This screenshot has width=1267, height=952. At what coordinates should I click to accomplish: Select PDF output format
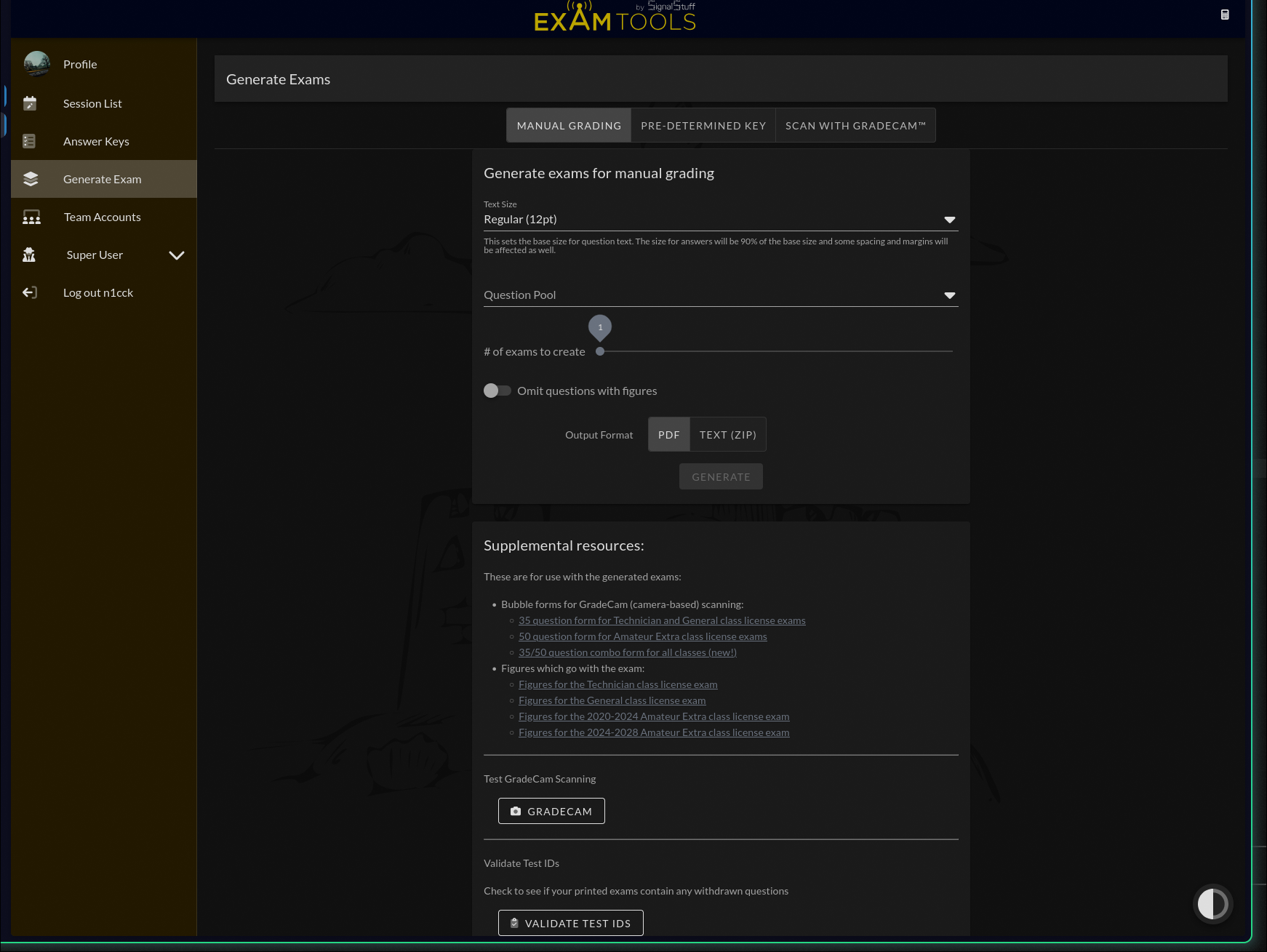point(669,434)
